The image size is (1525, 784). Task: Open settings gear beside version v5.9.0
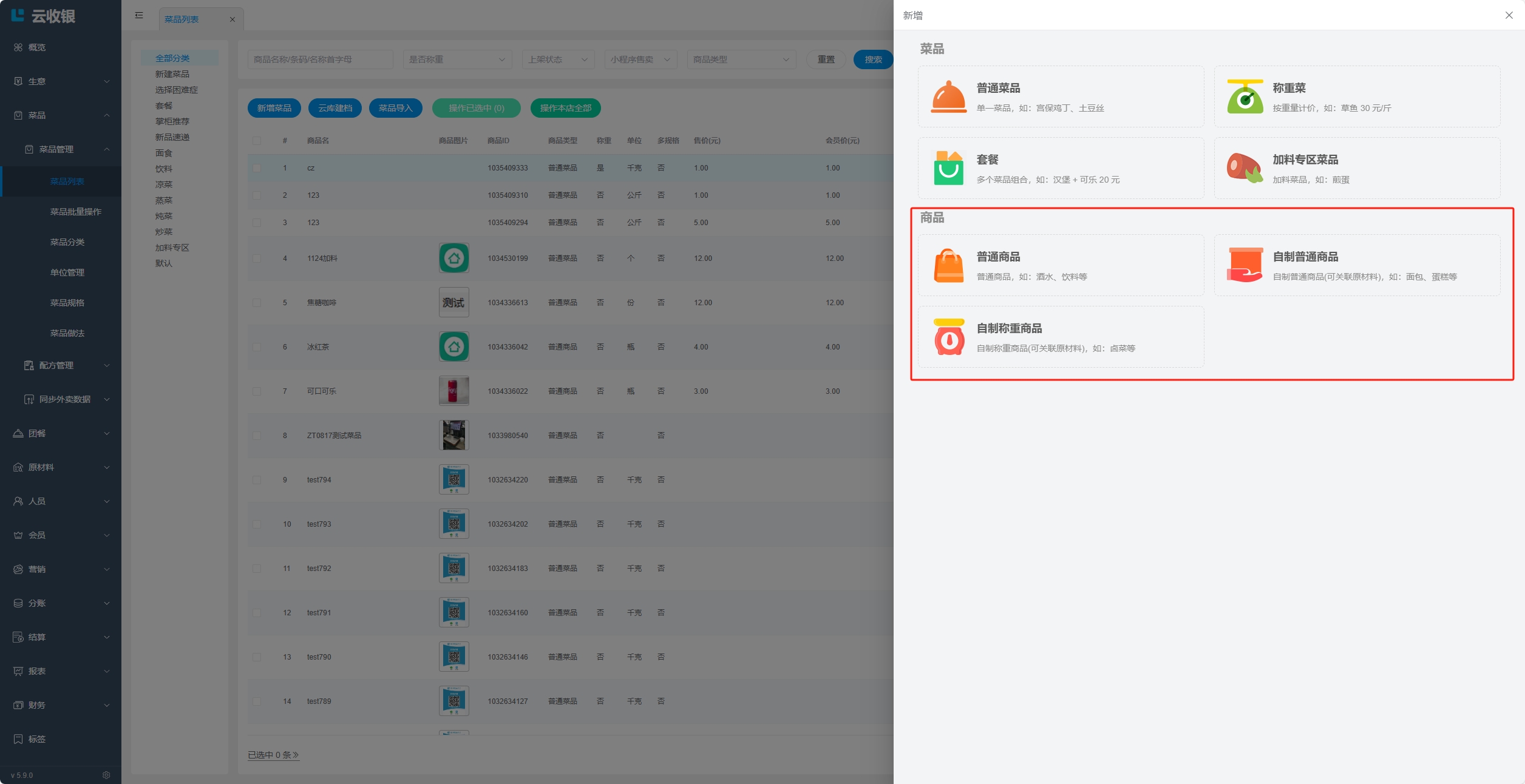tap(106, 775)
